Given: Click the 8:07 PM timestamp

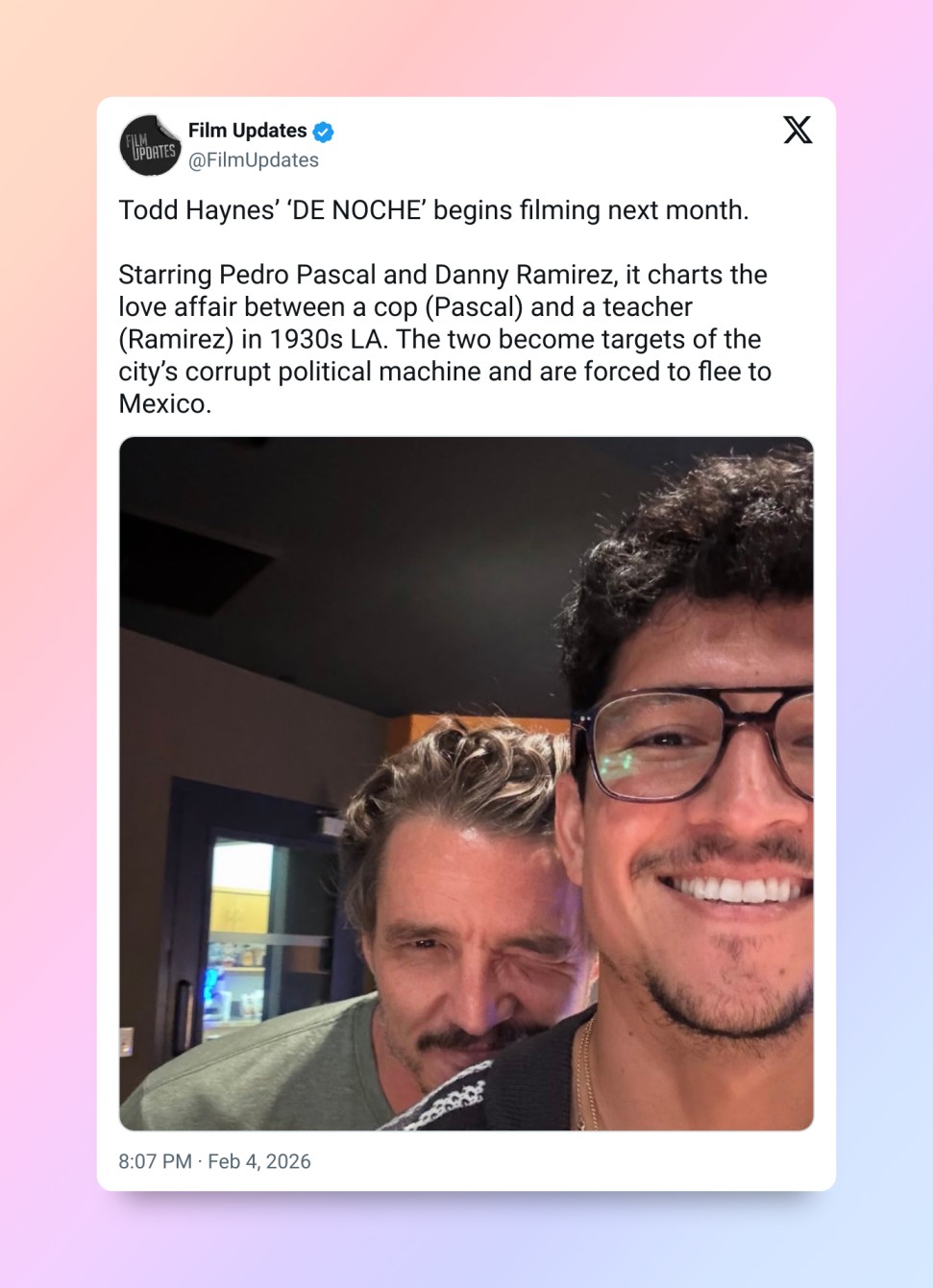Looking at the screenshot, I should click(x=155, y=1161).
